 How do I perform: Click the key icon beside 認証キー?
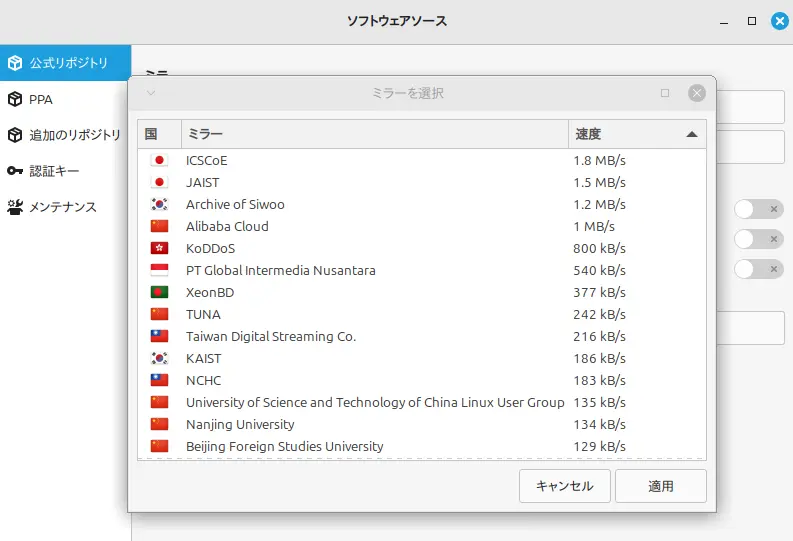[15, 171]
